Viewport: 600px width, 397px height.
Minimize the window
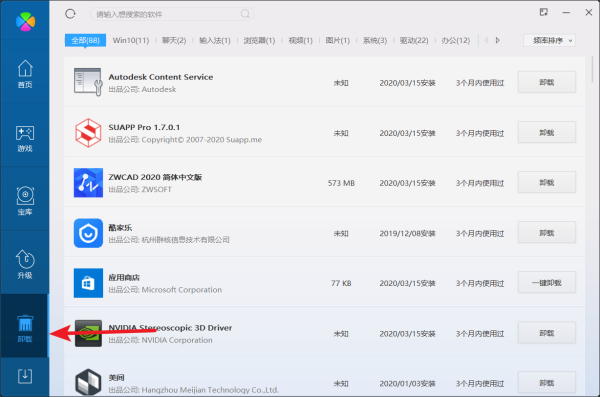click(566, 13)
